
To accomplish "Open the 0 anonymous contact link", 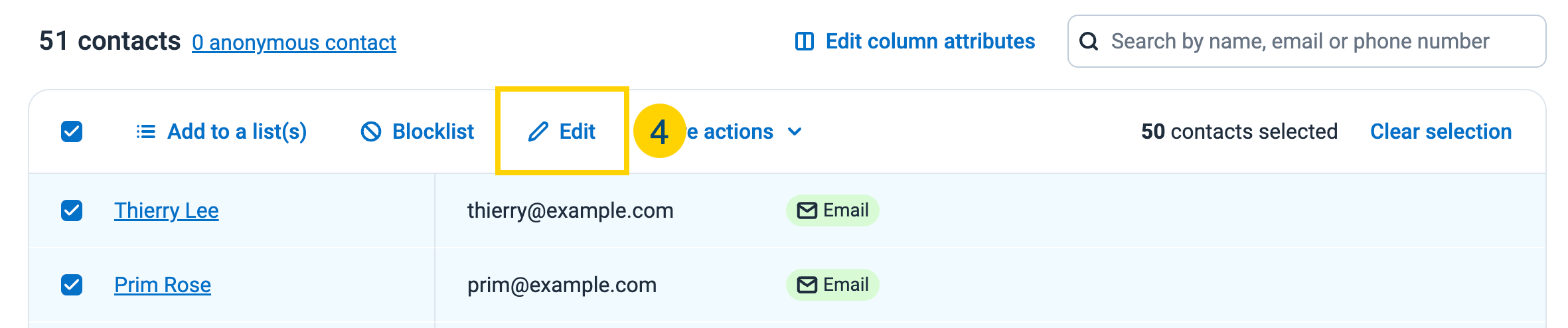I will coord(294,42).
